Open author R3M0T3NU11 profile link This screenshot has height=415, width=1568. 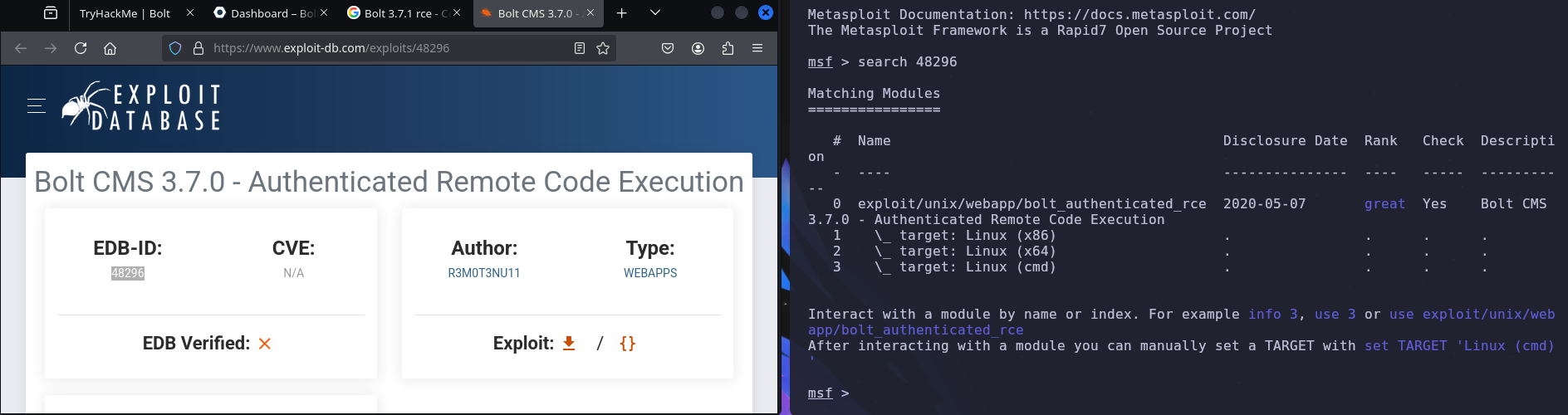(483, 273)
